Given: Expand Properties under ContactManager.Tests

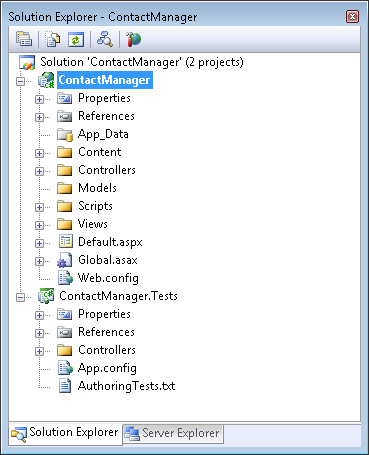Looking at the screenshot, I should 39,315.
